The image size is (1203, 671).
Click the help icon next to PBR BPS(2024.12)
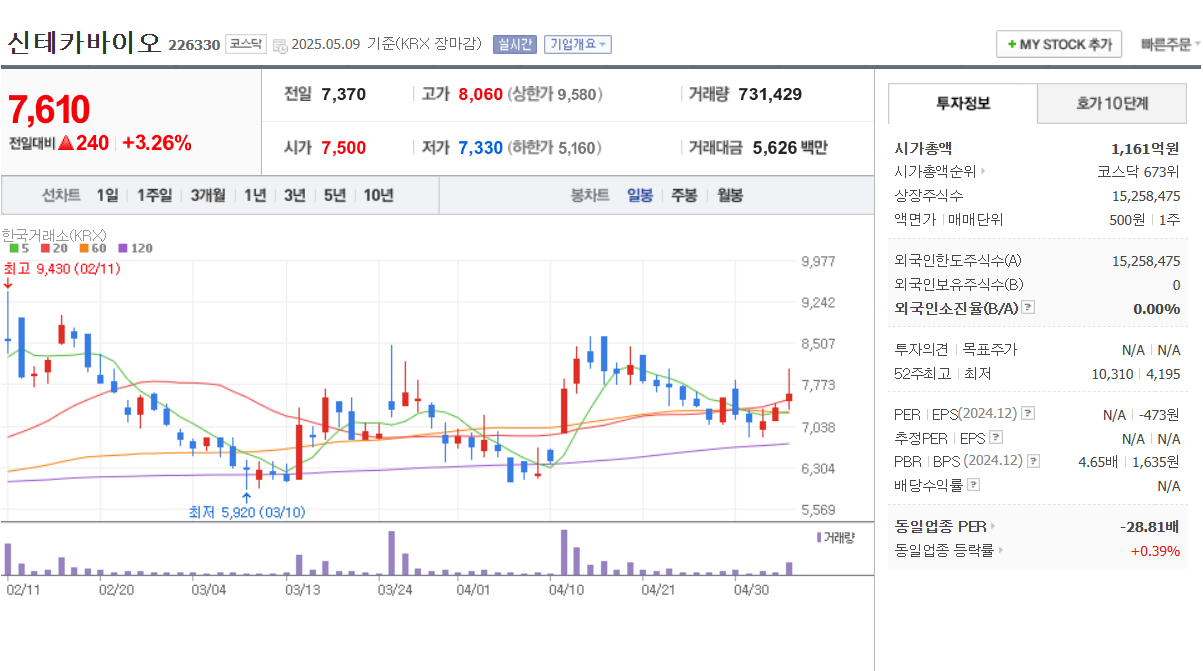coord(1034,462)
